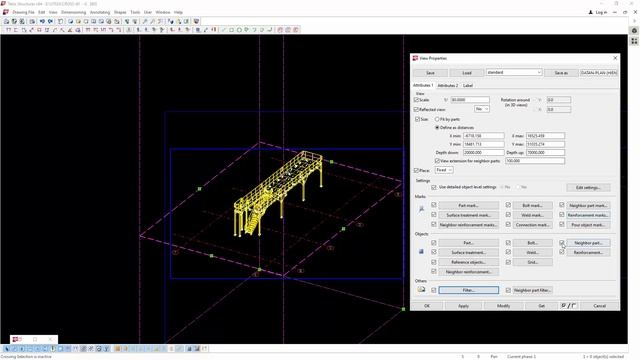Click the Tekla logo icon beside Drawing File
Viewport: 640px width, 360px height.
(x=6, y=12)
